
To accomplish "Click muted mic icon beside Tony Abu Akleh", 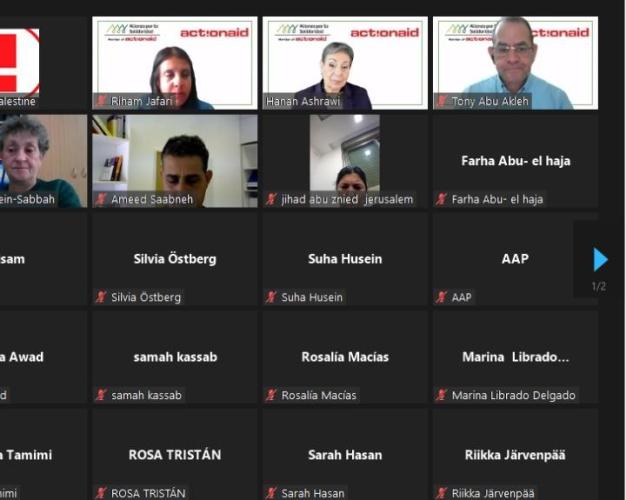I will click(442, 101).
